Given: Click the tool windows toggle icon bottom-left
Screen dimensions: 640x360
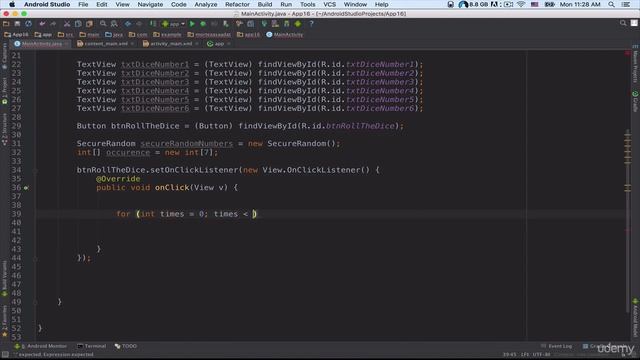Looking at the screenshot, I should pyautogui.click(x=5, y=355).
